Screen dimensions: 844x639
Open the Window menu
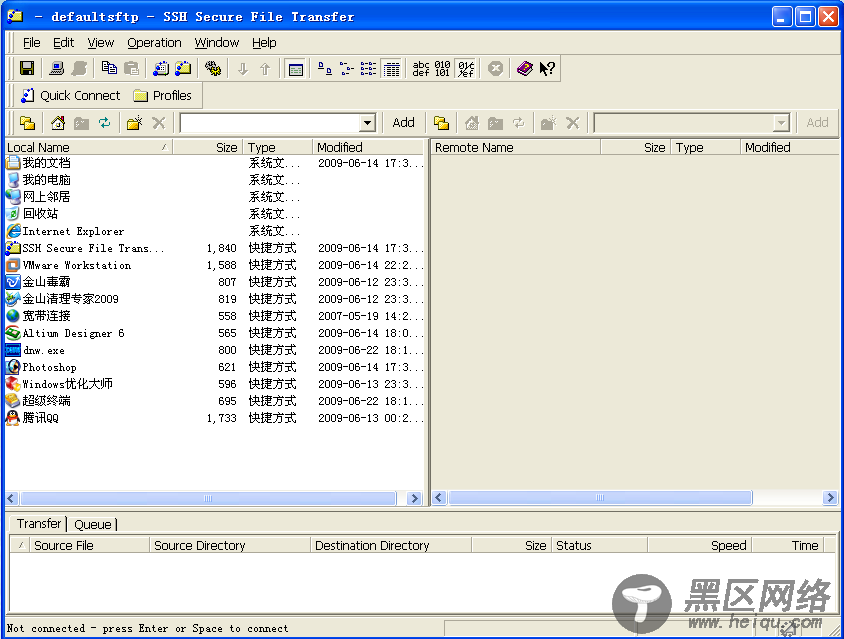pos(216,43)
